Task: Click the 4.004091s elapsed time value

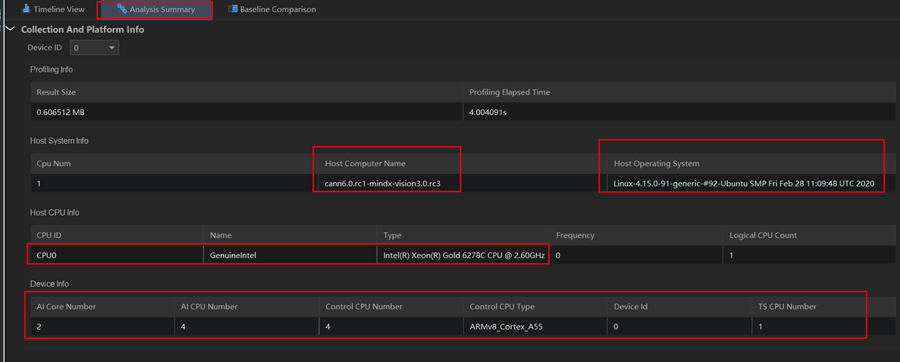Action: tap(487, 112)
